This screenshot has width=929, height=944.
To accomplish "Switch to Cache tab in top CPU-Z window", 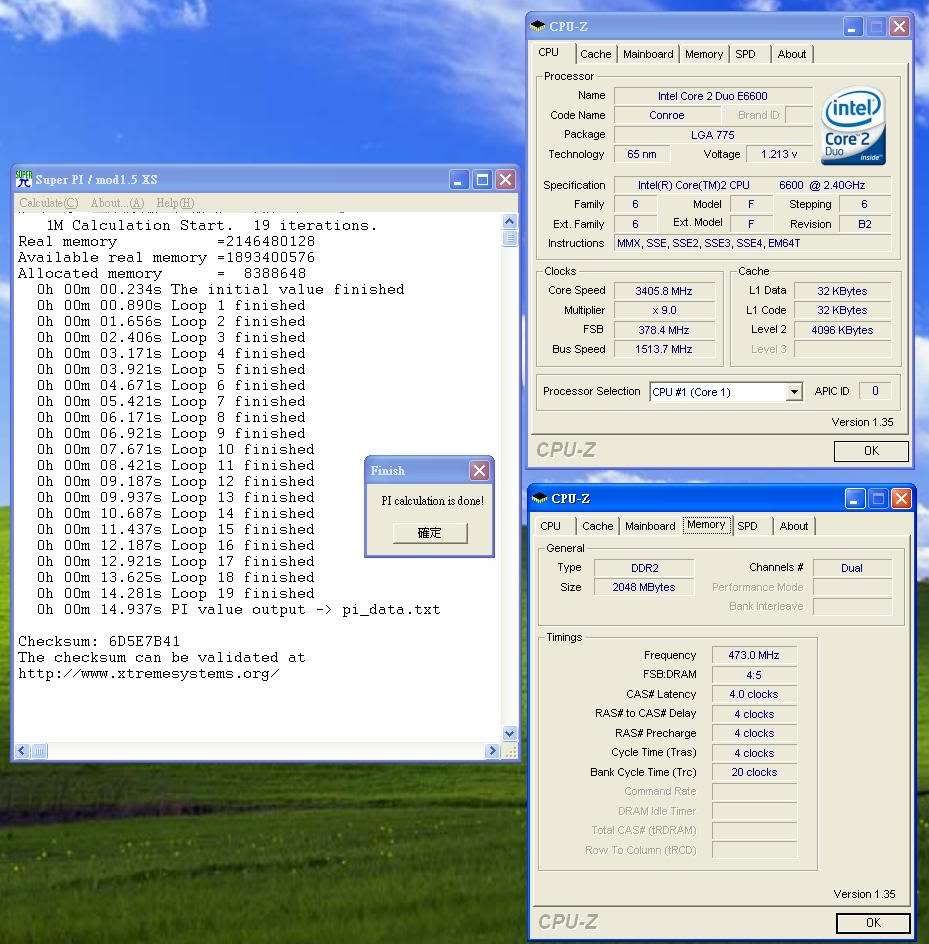I will (x=595, y=54).
